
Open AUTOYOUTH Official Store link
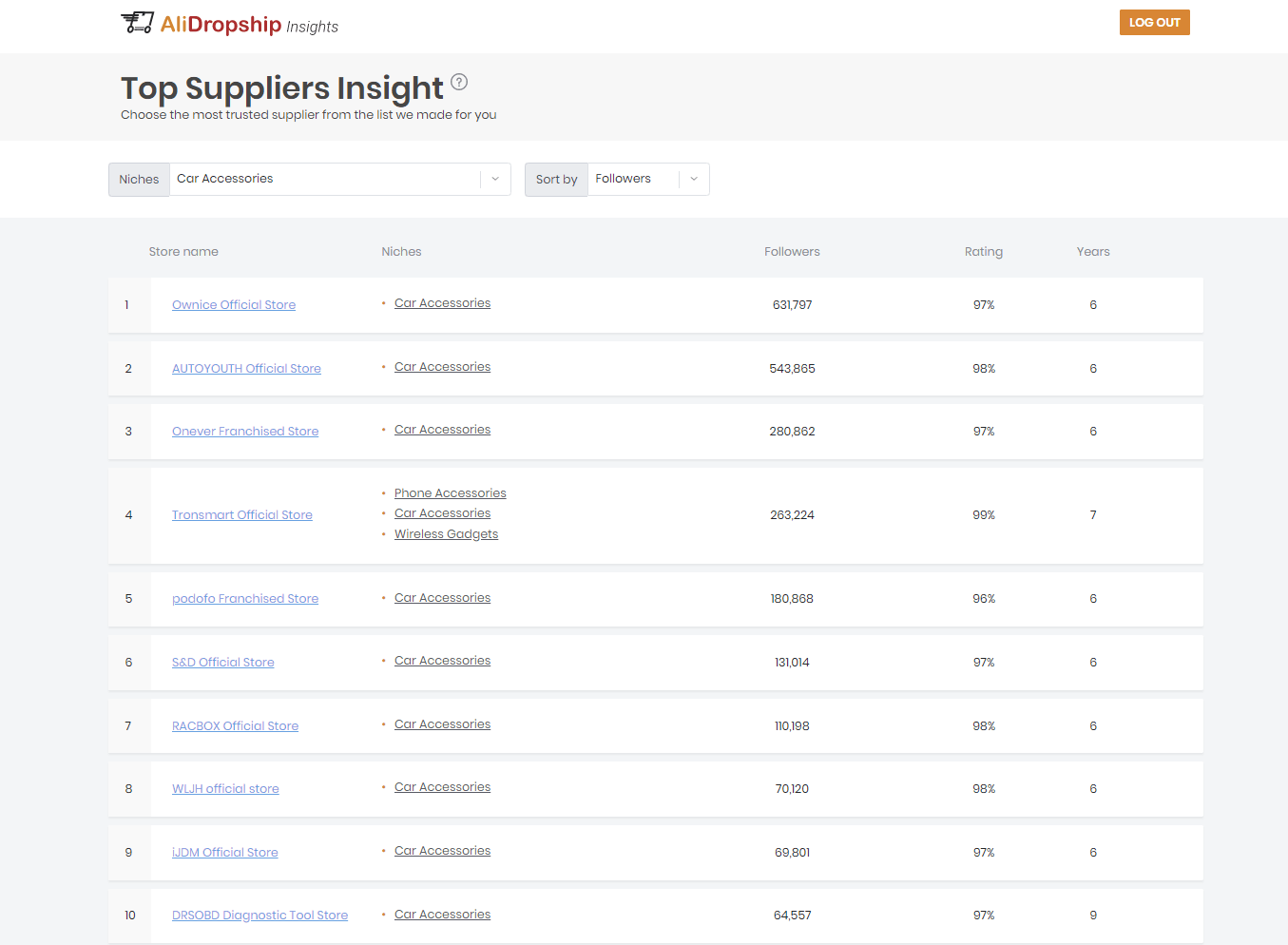tap(246, 368)
